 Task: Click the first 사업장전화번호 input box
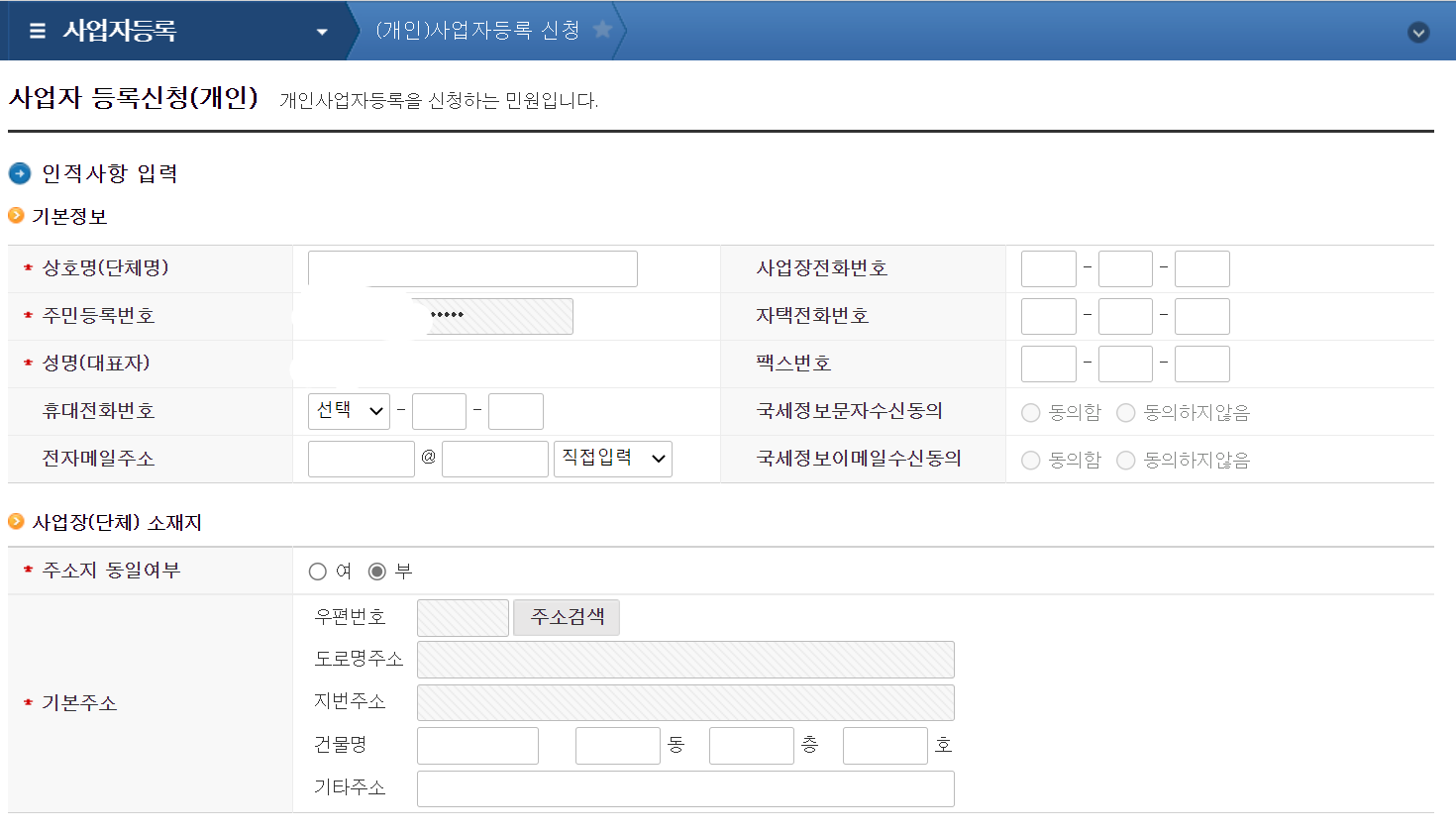[x=1048, y=267]
